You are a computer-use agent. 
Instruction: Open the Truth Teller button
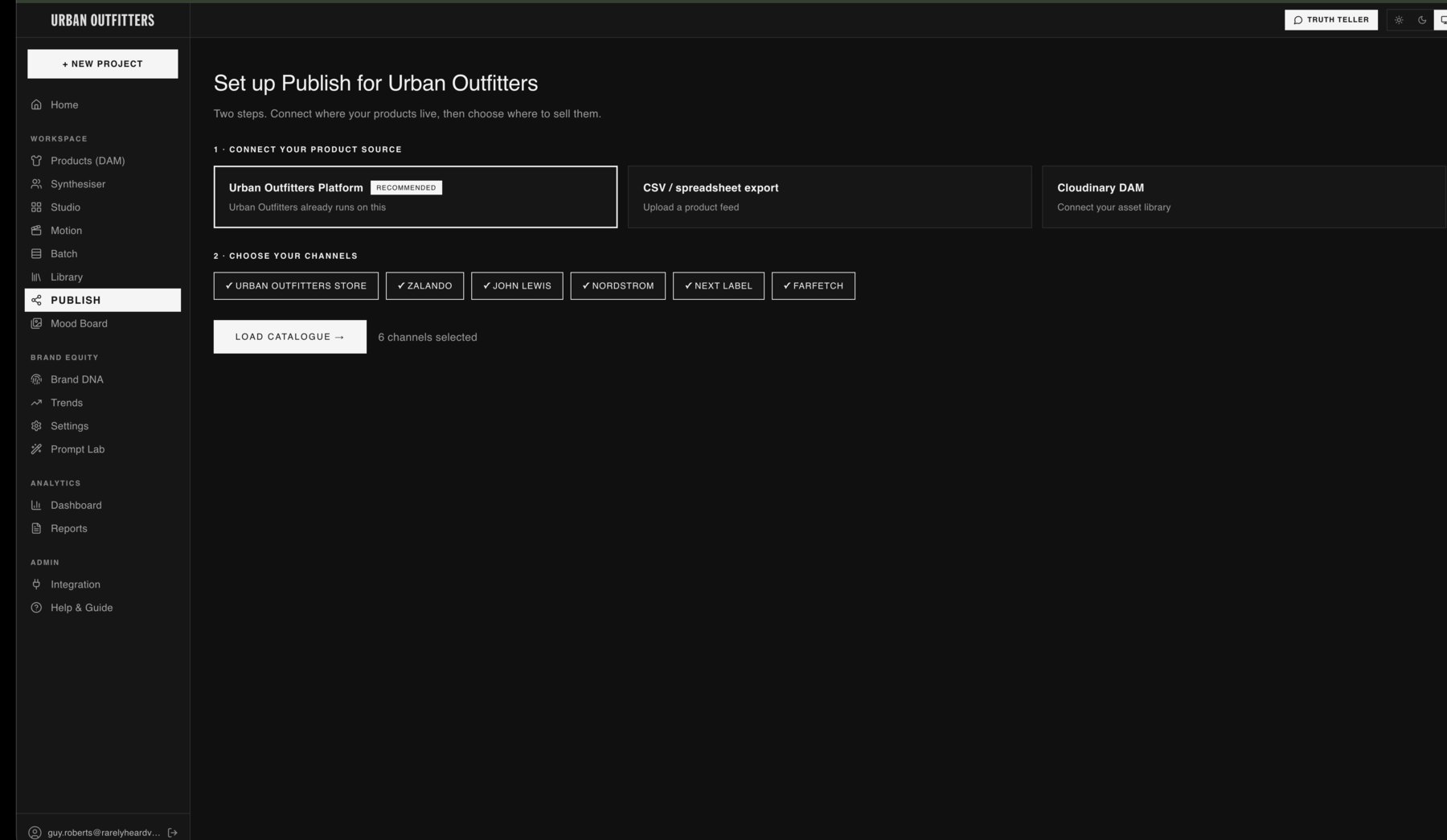click(x=1331, y=20)
